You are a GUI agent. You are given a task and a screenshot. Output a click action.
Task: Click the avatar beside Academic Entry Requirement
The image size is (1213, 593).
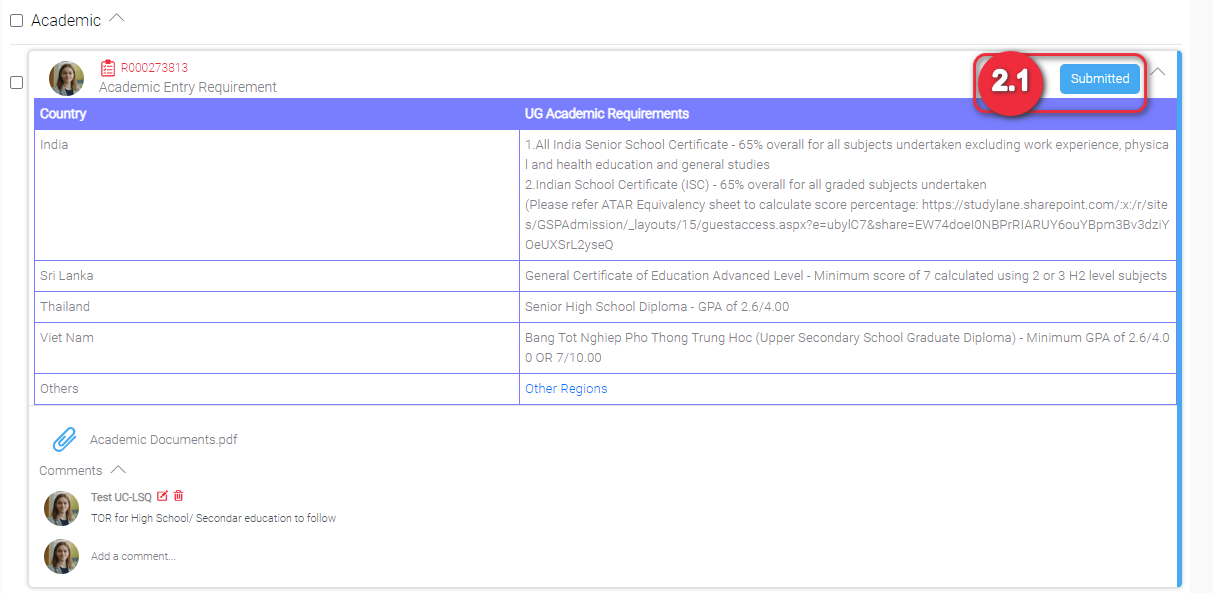point(66,78)
